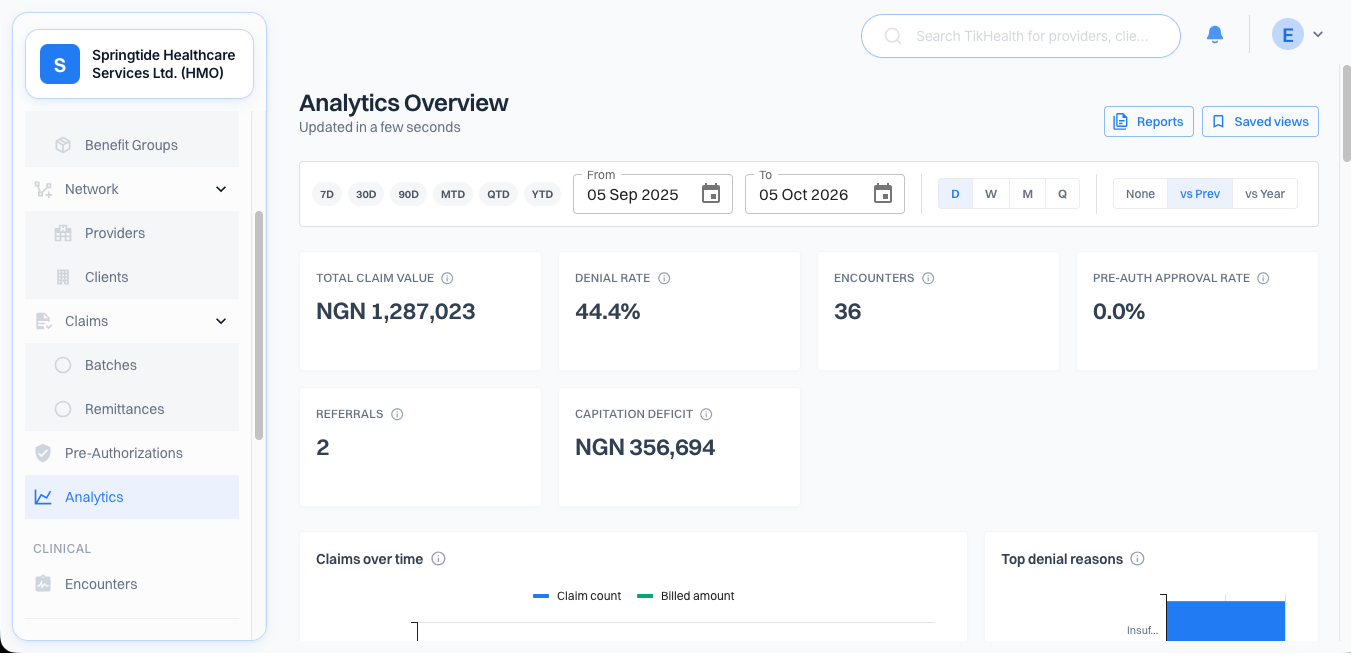Apply 30D date preset

pyautogui.click(x=366, y=194)
